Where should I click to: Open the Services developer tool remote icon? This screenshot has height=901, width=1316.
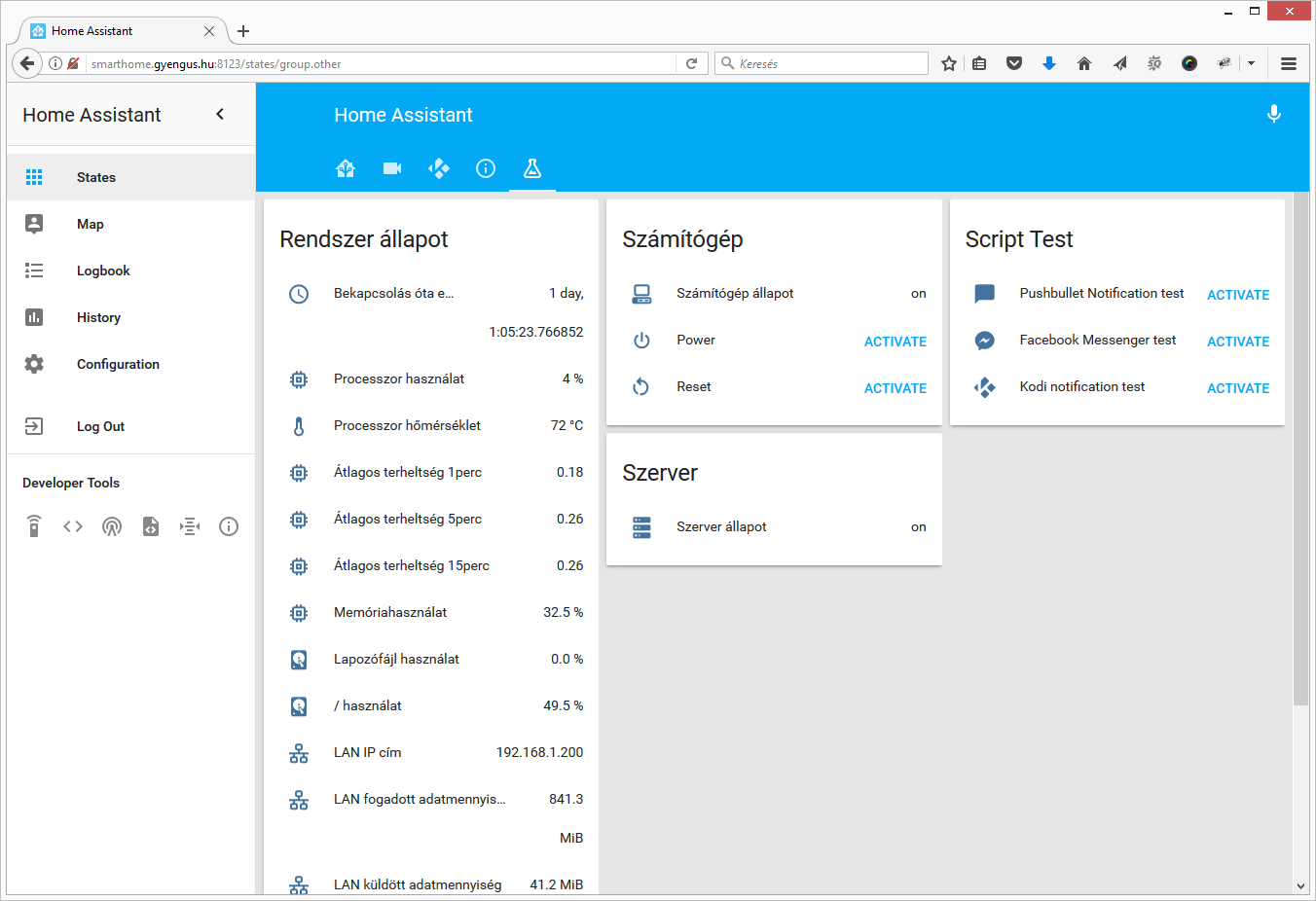click(34, 526)
